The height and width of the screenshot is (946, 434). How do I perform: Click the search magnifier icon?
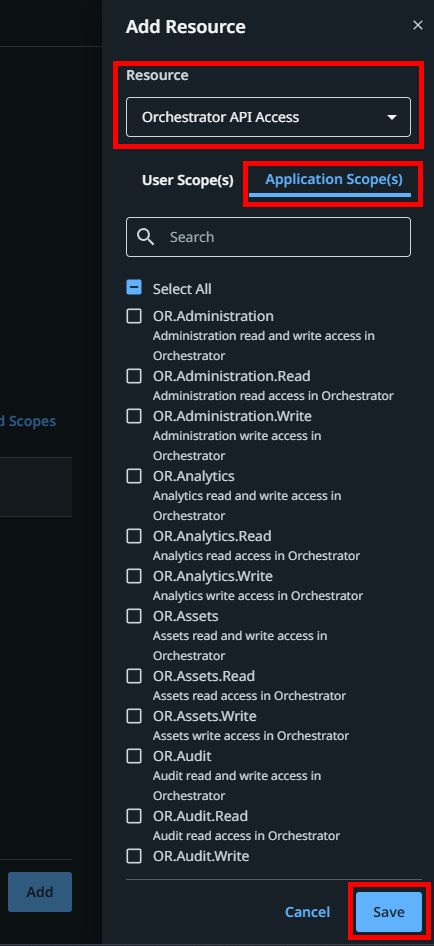(145, 237)
